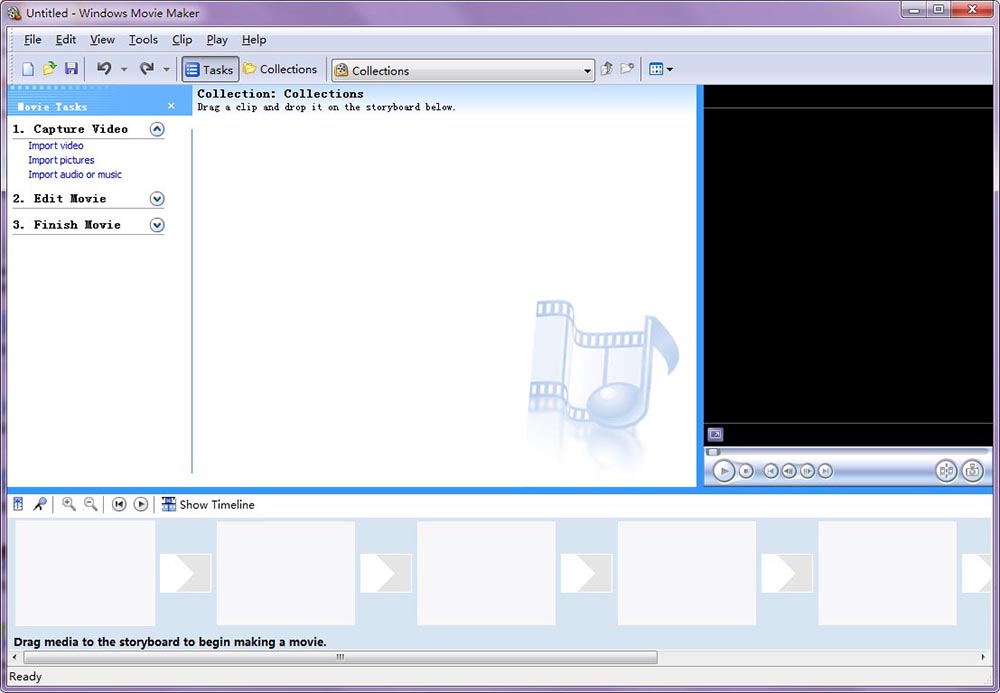1000x693 pixels.
Task: Click the preview Full Screen icon
Action: pos(716,434)
